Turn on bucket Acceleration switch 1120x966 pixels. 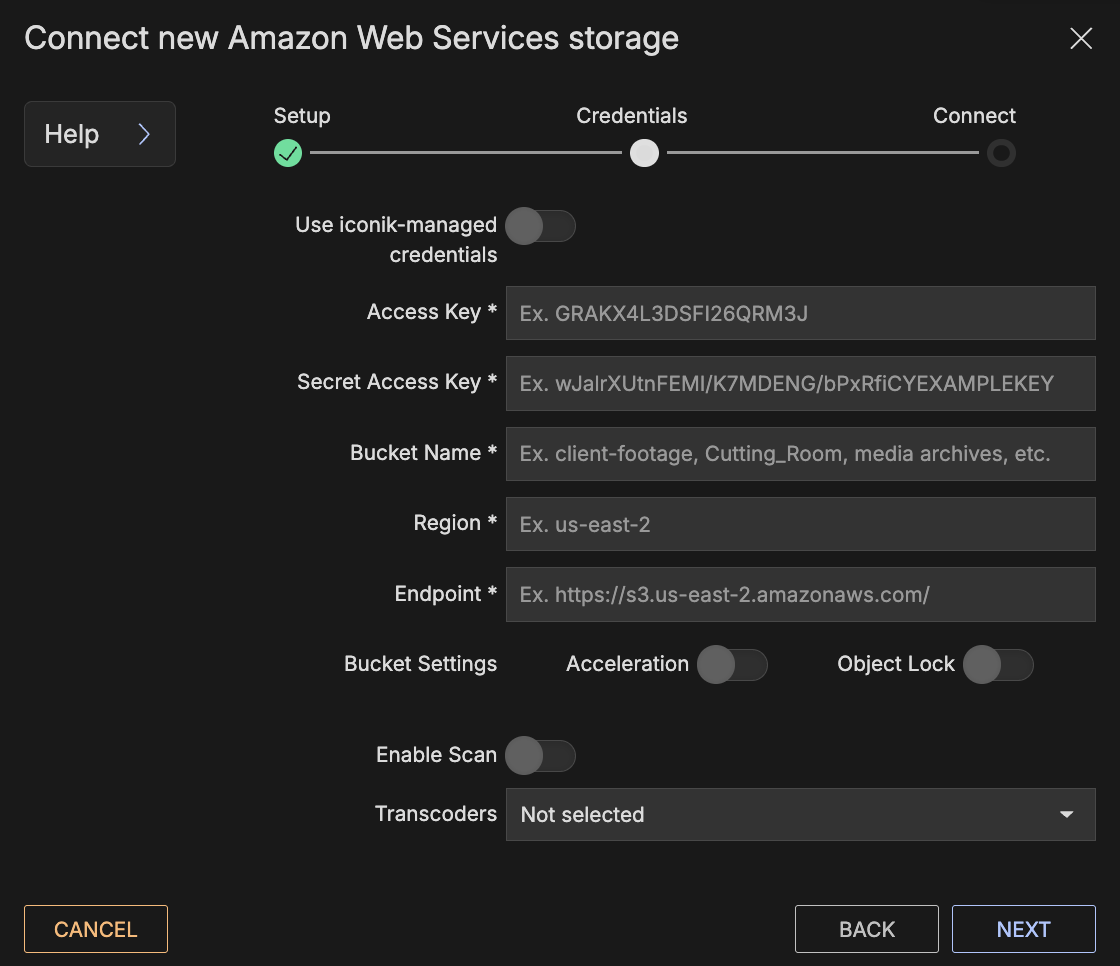pos(732,665)
